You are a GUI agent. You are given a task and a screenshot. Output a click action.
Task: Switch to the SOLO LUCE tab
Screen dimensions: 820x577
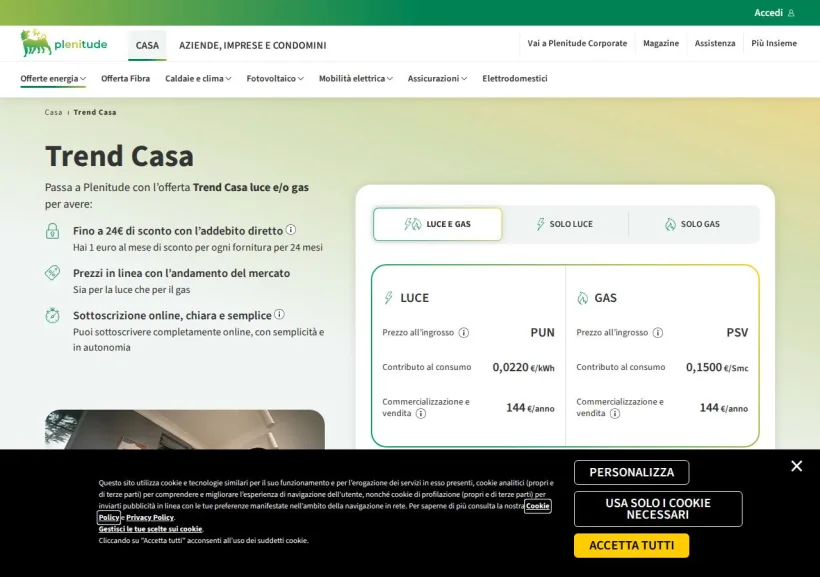pyautogui.click(x=565, y=224)
